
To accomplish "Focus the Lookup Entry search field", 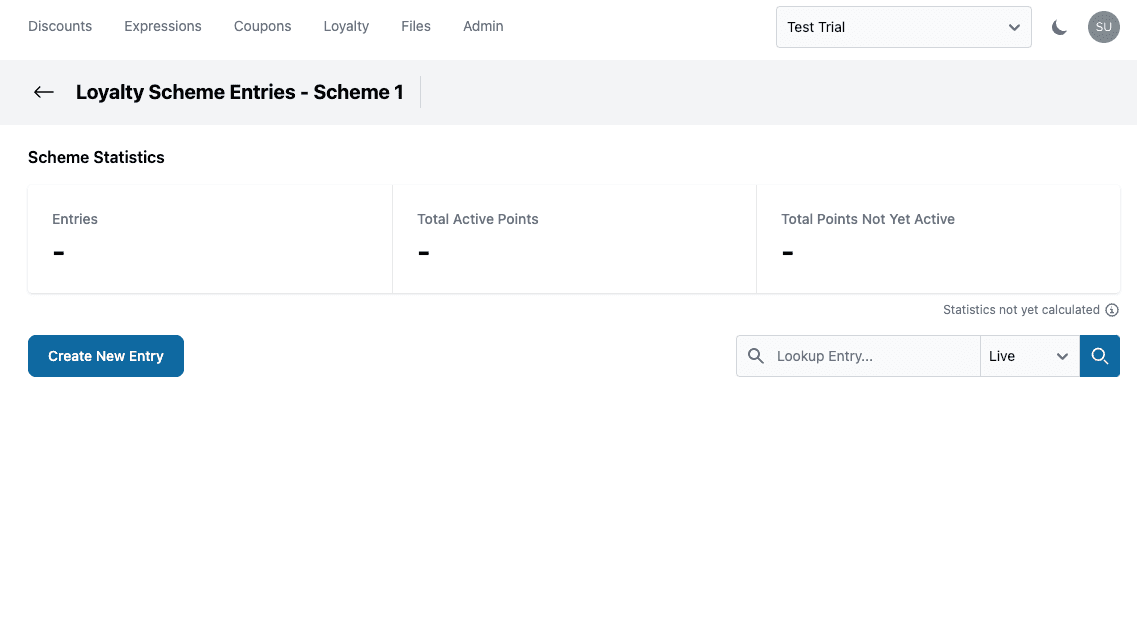I will (870, 356).
